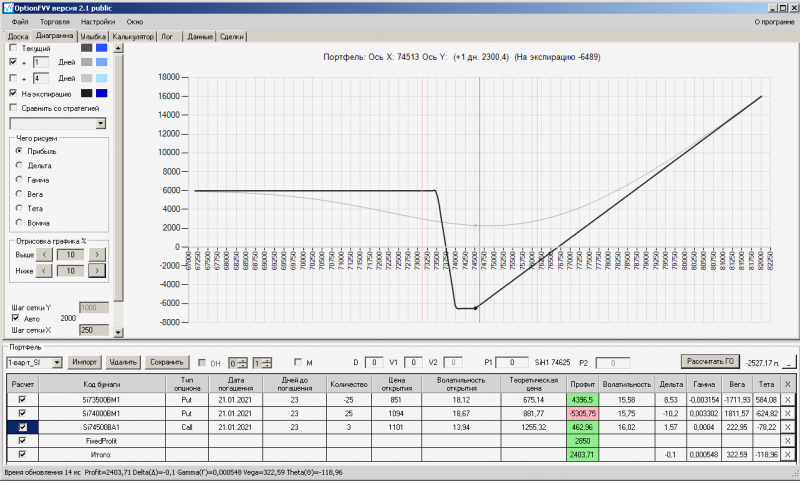Switch to the Улыбка tab
Image resolution: width=800 pixels, height=481 pixels.
click(x=93, y=37)
